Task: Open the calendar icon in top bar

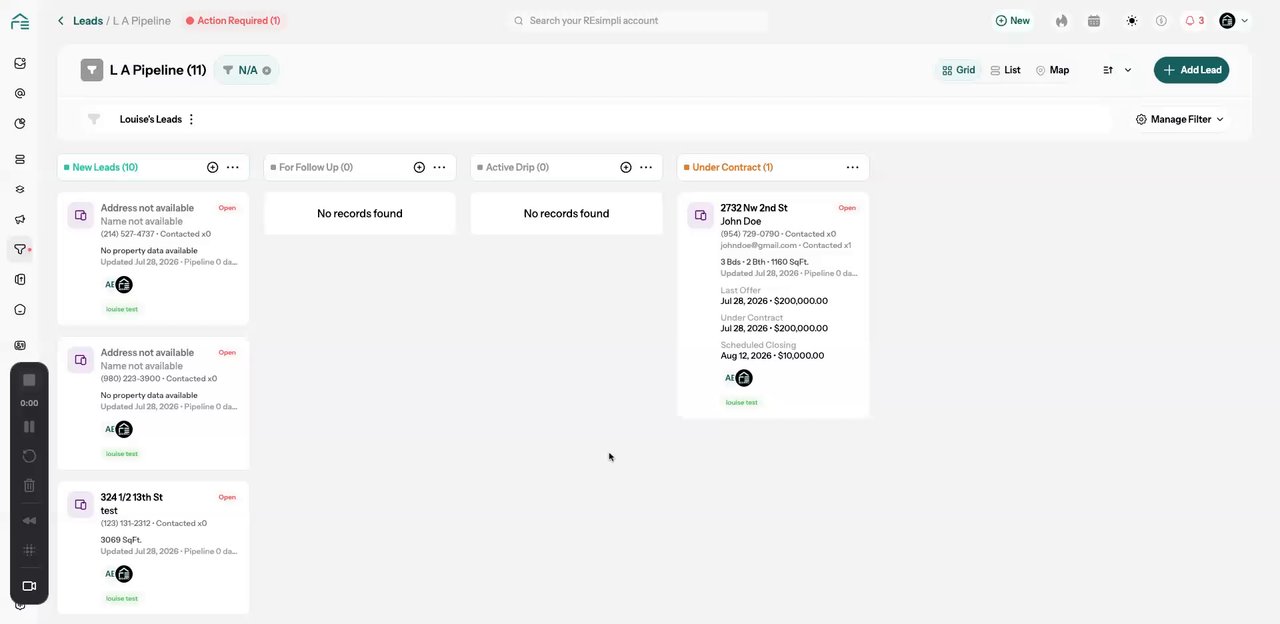Action: pos(1094,20)
